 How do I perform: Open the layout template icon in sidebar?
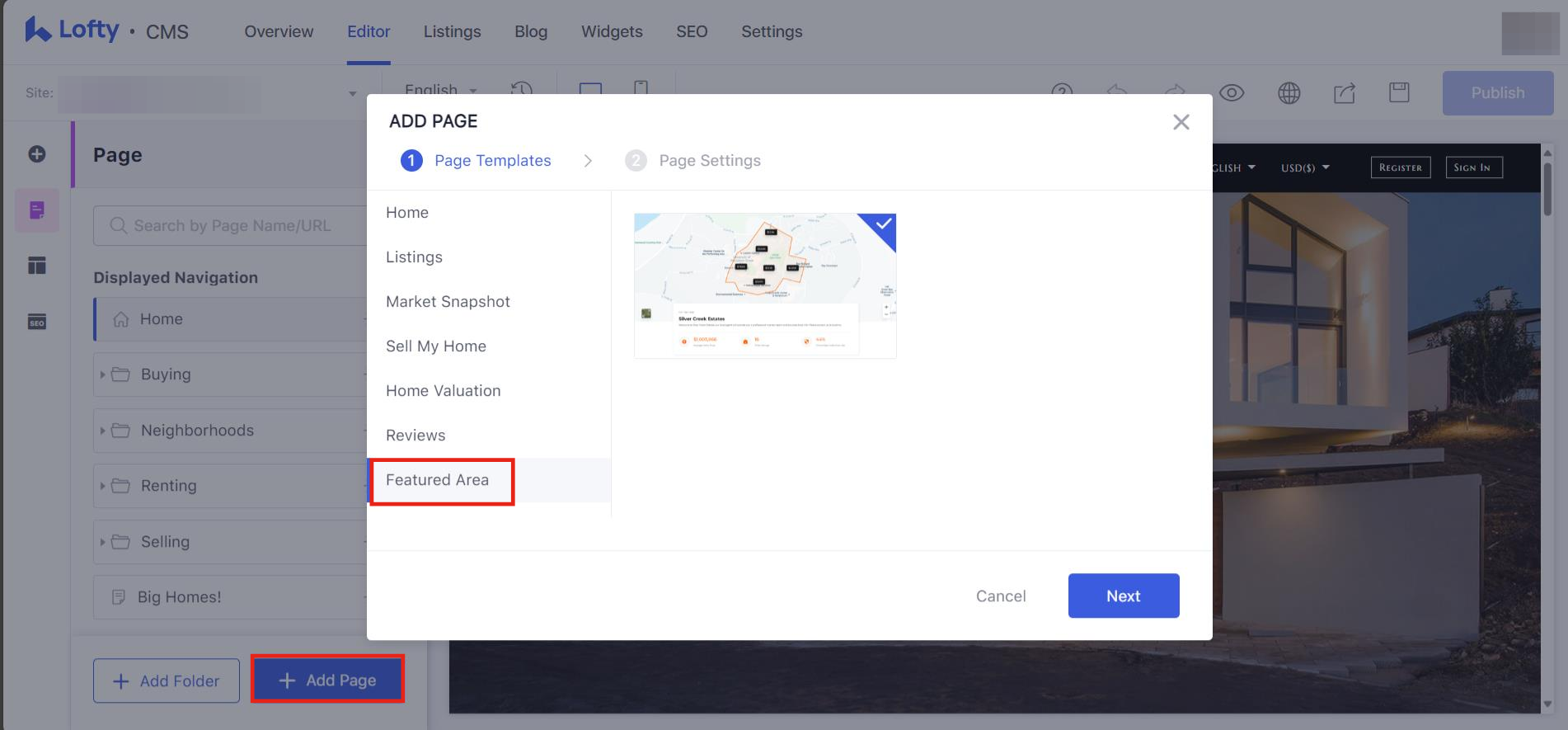(x=37, y=266)
